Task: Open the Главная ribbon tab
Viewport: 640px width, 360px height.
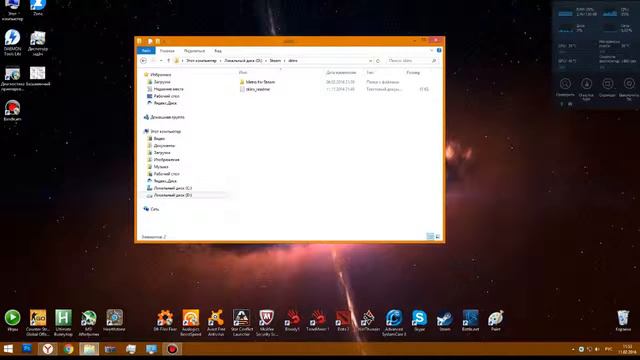Action: coord(167,51)
